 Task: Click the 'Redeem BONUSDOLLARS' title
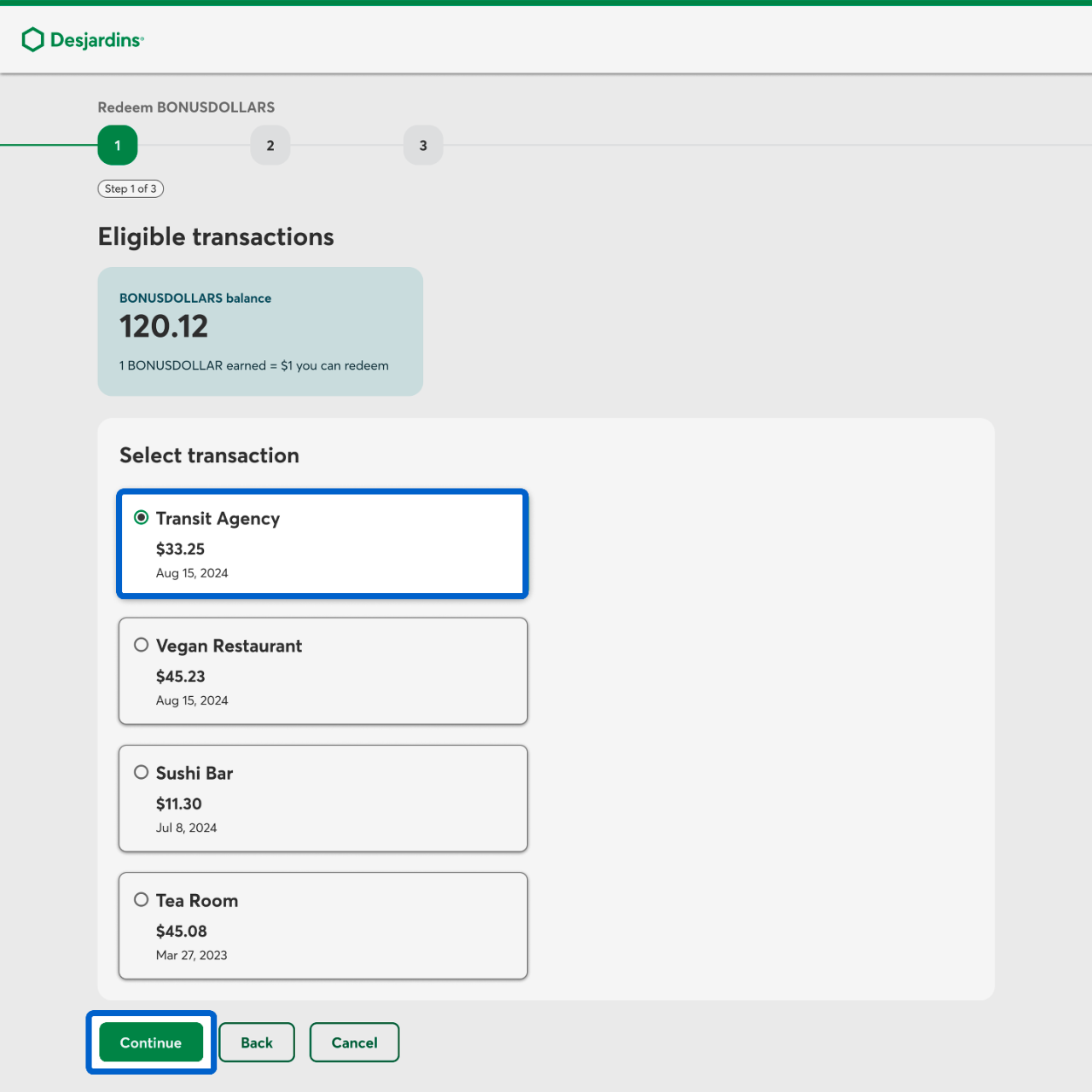coord(186,107)
